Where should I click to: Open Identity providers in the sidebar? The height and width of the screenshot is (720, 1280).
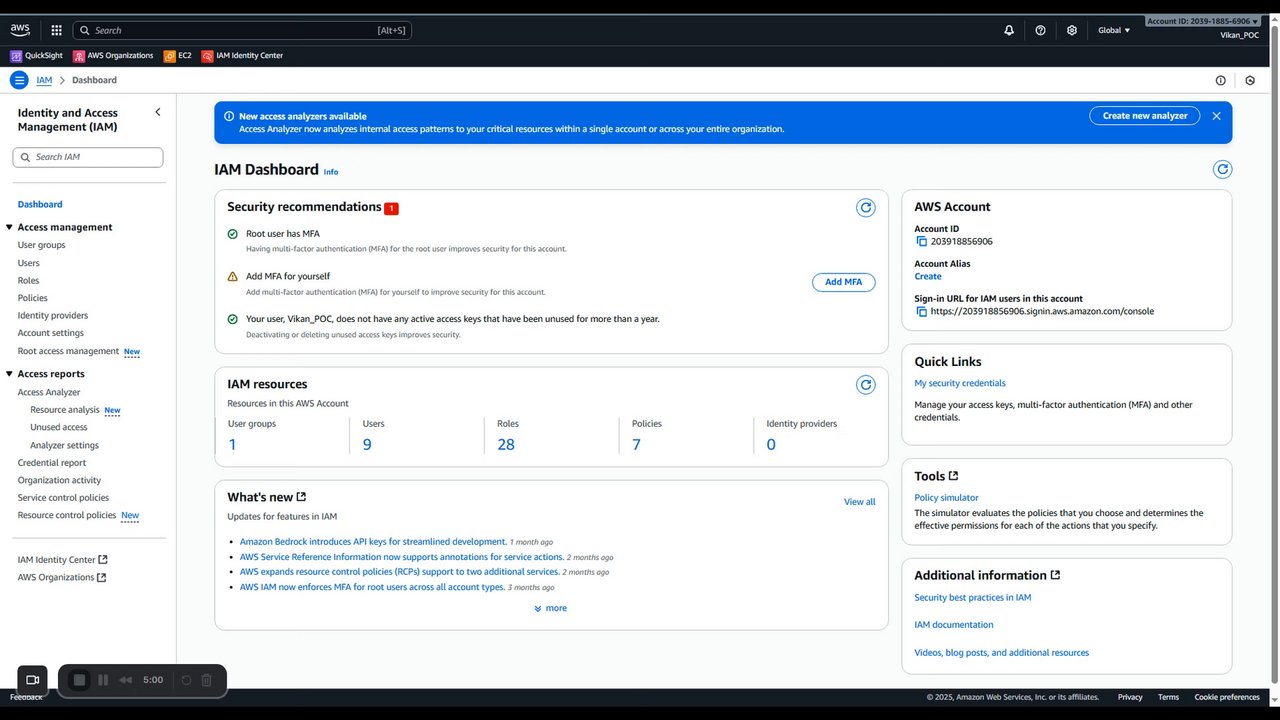pos(53,315)
